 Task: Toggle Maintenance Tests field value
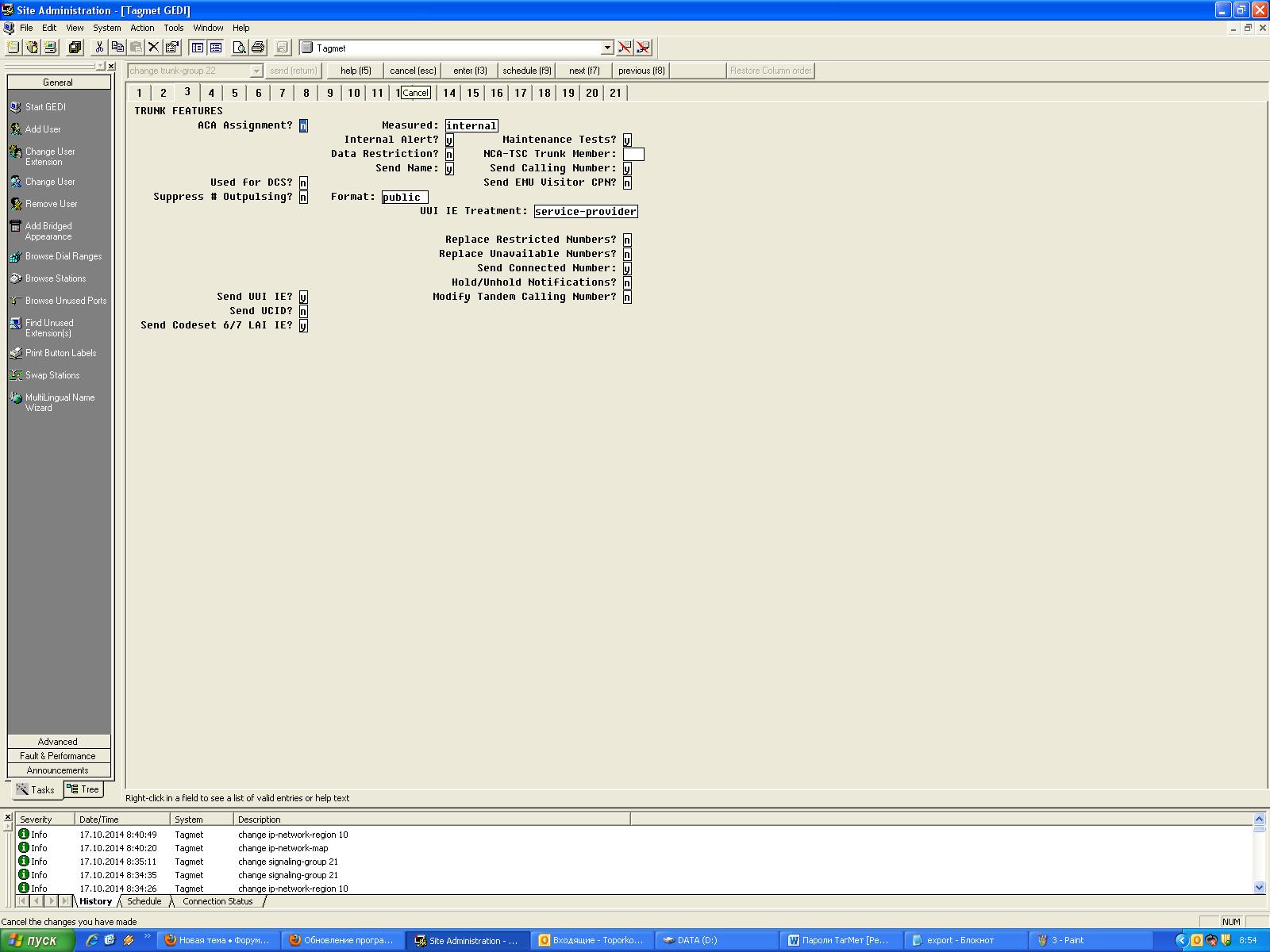coord(627,140)
